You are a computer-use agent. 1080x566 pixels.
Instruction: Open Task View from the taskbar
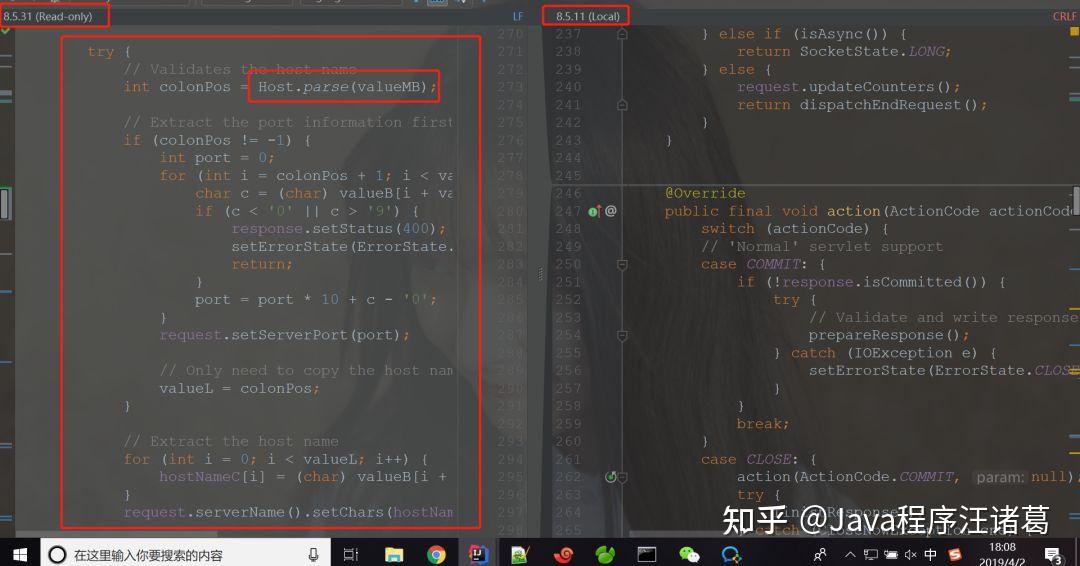coord(351,554)
